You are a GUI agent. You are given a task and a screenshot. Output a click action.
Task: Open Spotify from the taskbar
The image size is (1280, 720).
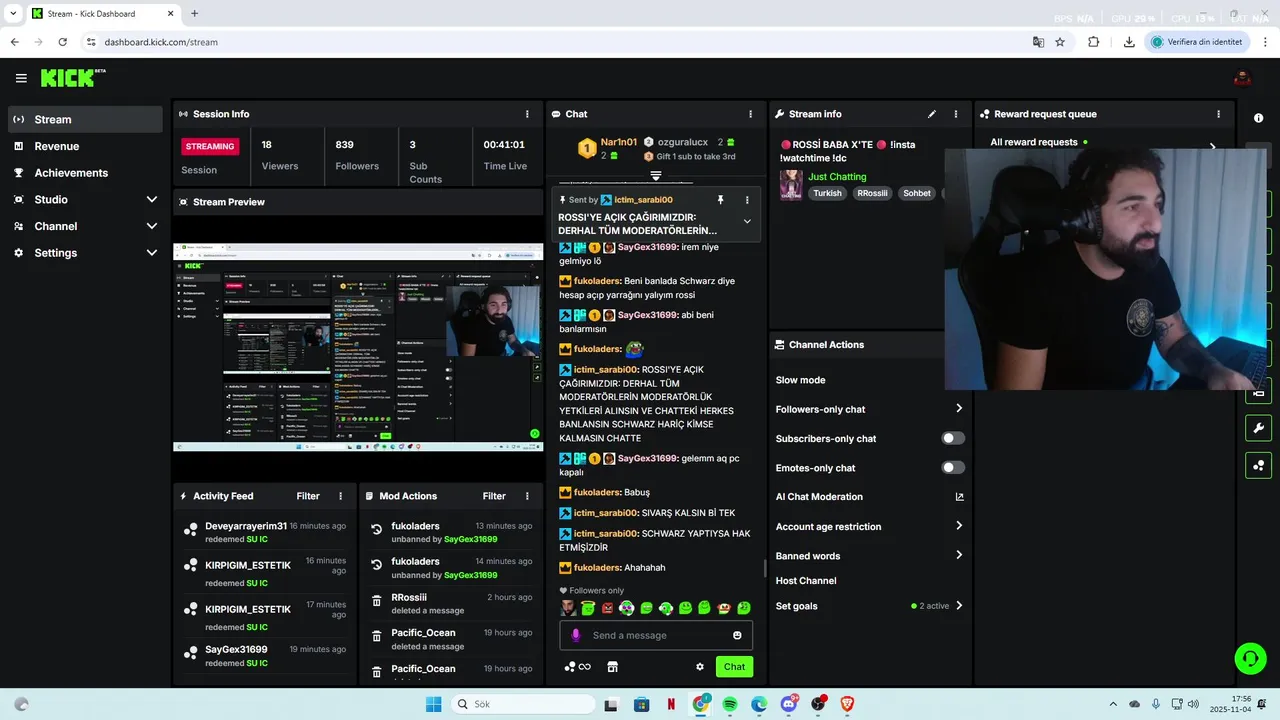(x=730, y=704)
